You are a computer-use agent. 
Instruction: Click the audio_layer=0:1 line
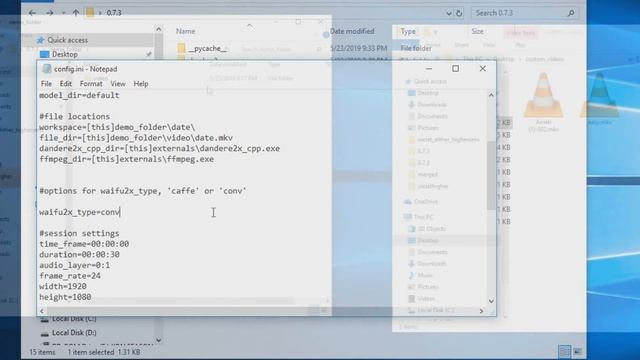(x=75, y=265)
